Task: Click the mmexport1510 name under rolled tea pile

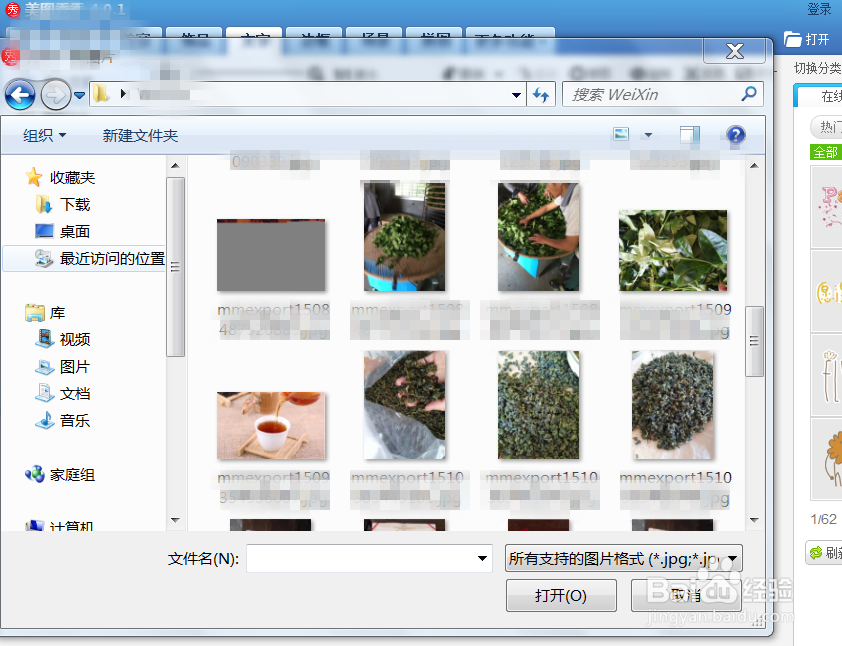Action: [676, 477]
